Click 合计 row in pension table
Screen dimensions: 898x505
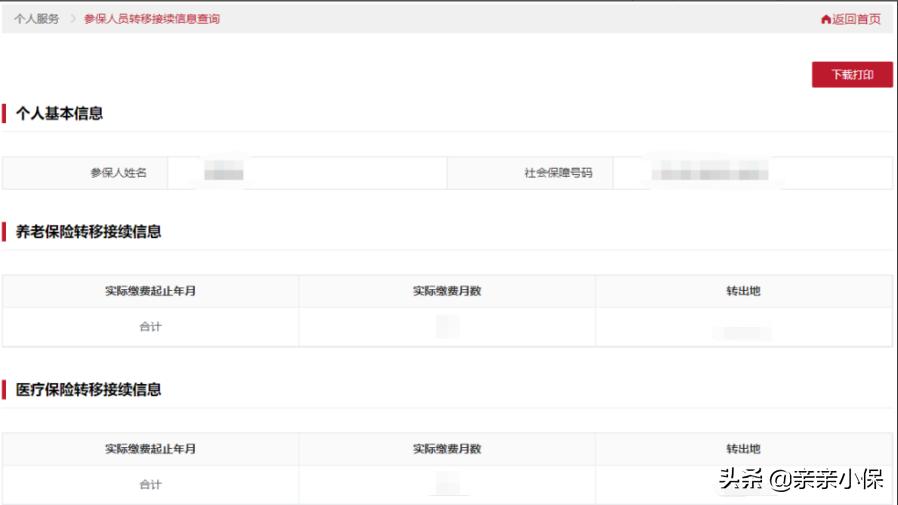point(447,327)
